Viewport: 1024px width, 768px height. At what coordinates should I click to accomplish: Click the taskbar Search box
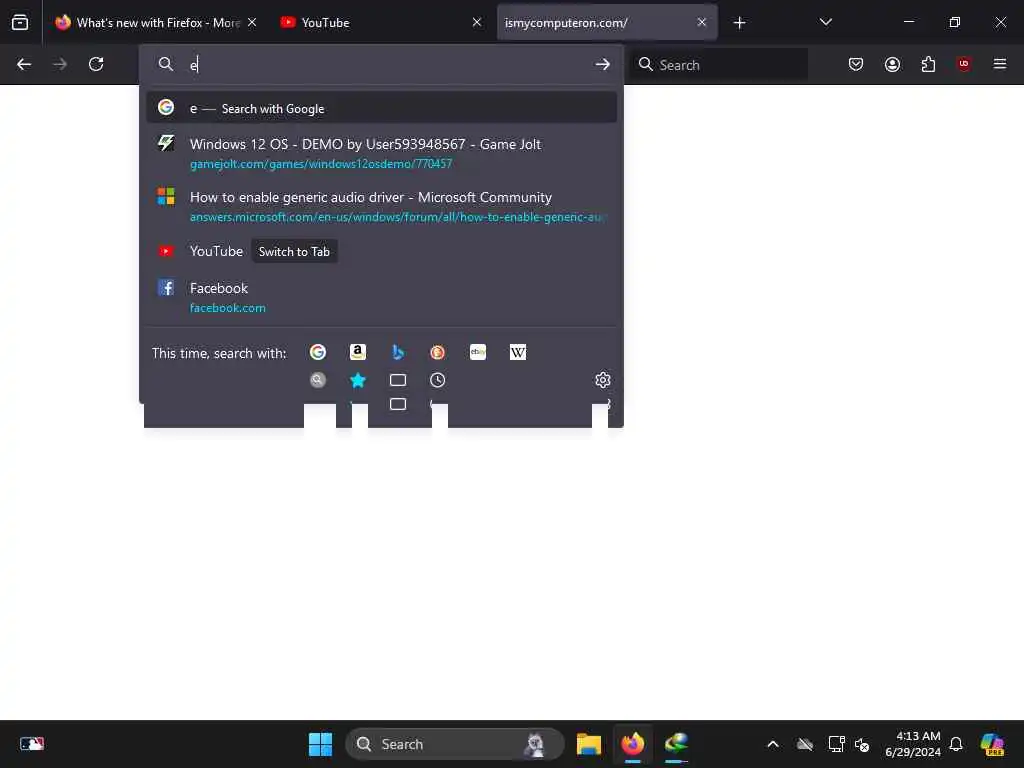coord(455,744)
